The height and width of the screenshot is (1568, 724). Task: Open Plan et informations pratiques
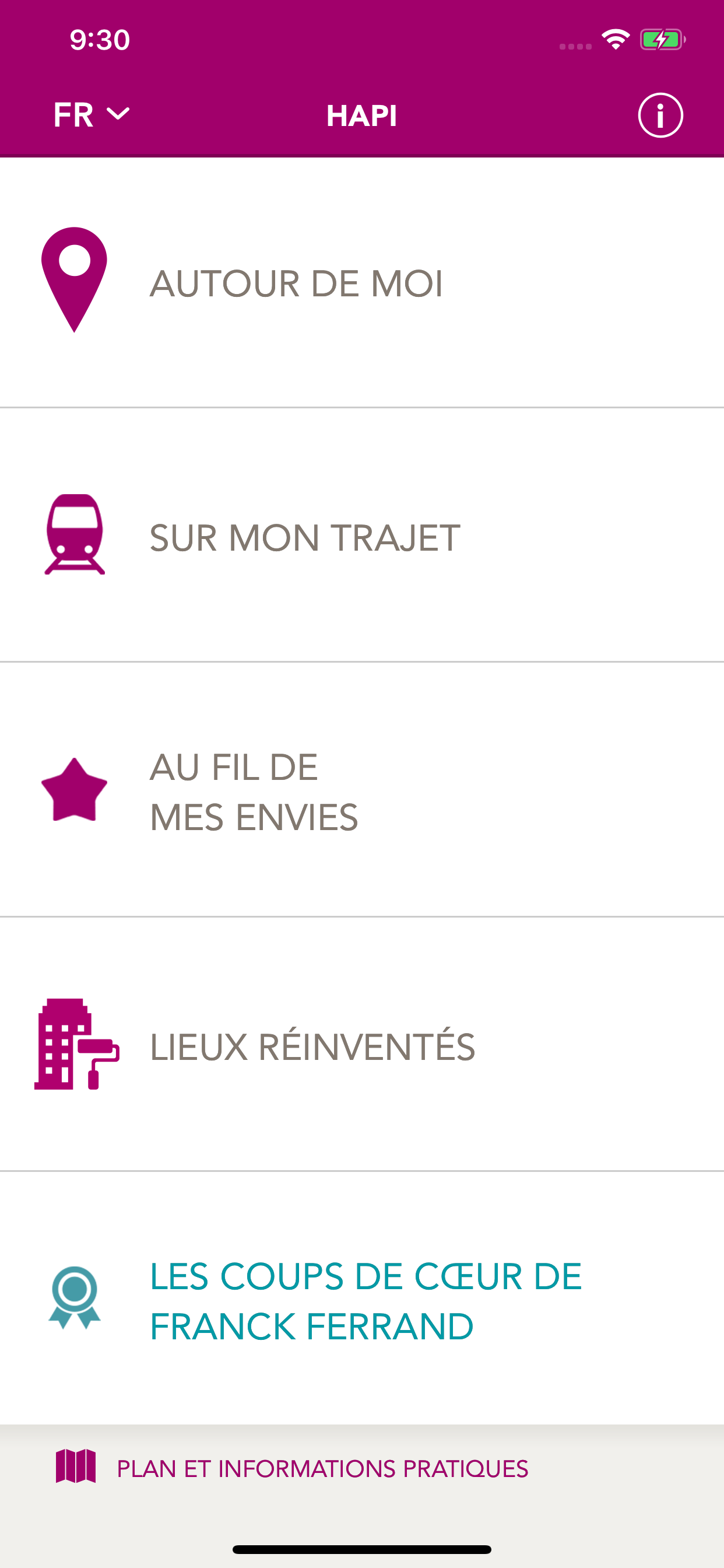pos(322,1469)
